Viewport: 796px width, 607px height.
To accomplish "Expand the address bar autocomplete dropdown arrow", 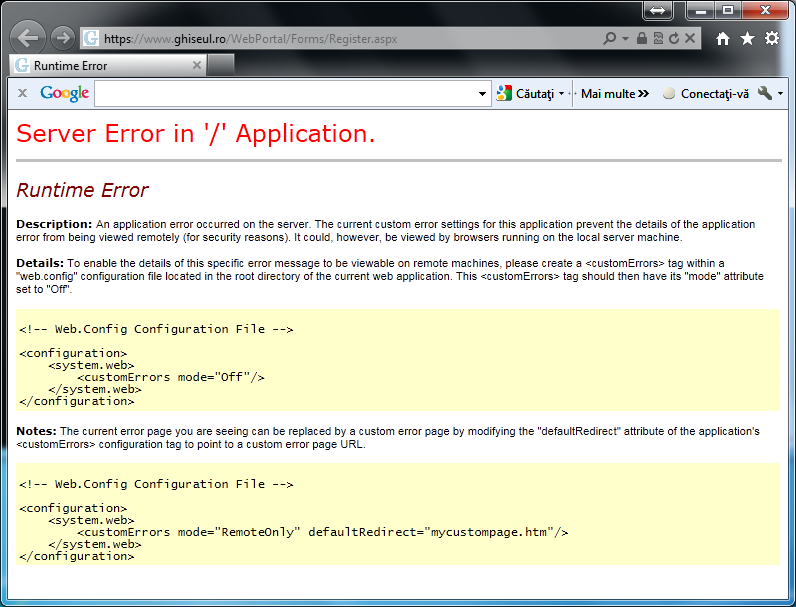I will coord(626,38).
